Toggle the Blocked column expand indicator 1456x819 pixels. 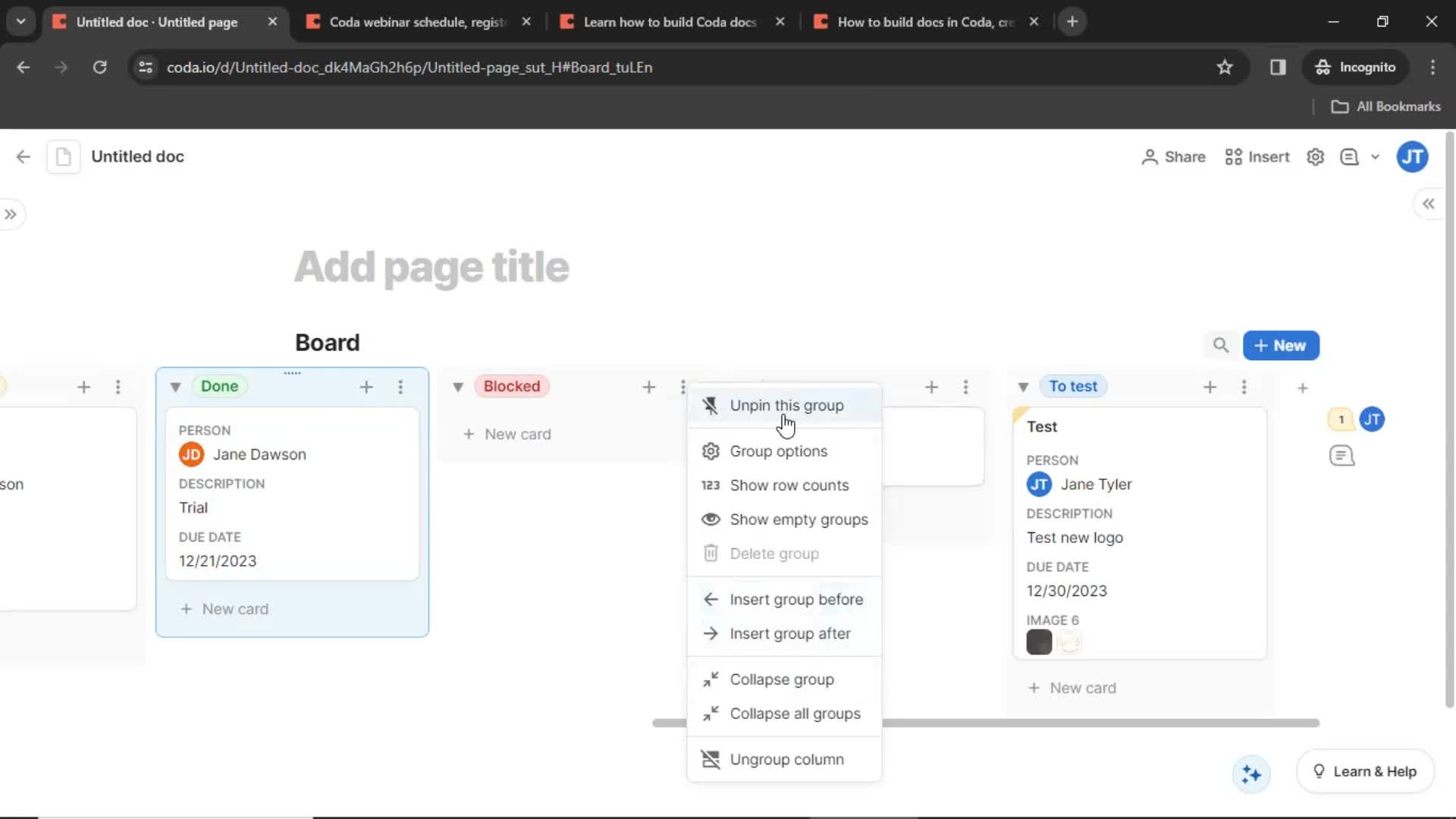tap(459, 386)
